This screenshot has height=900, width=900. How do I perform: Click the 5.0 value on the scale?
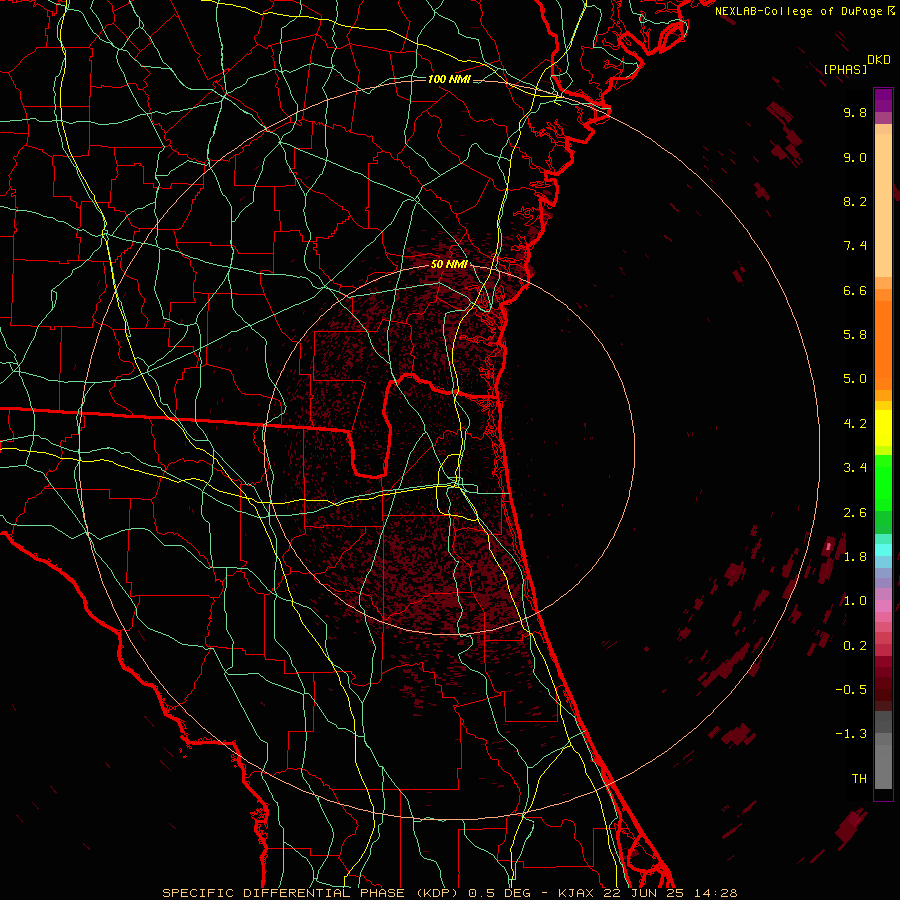[855, 379]
